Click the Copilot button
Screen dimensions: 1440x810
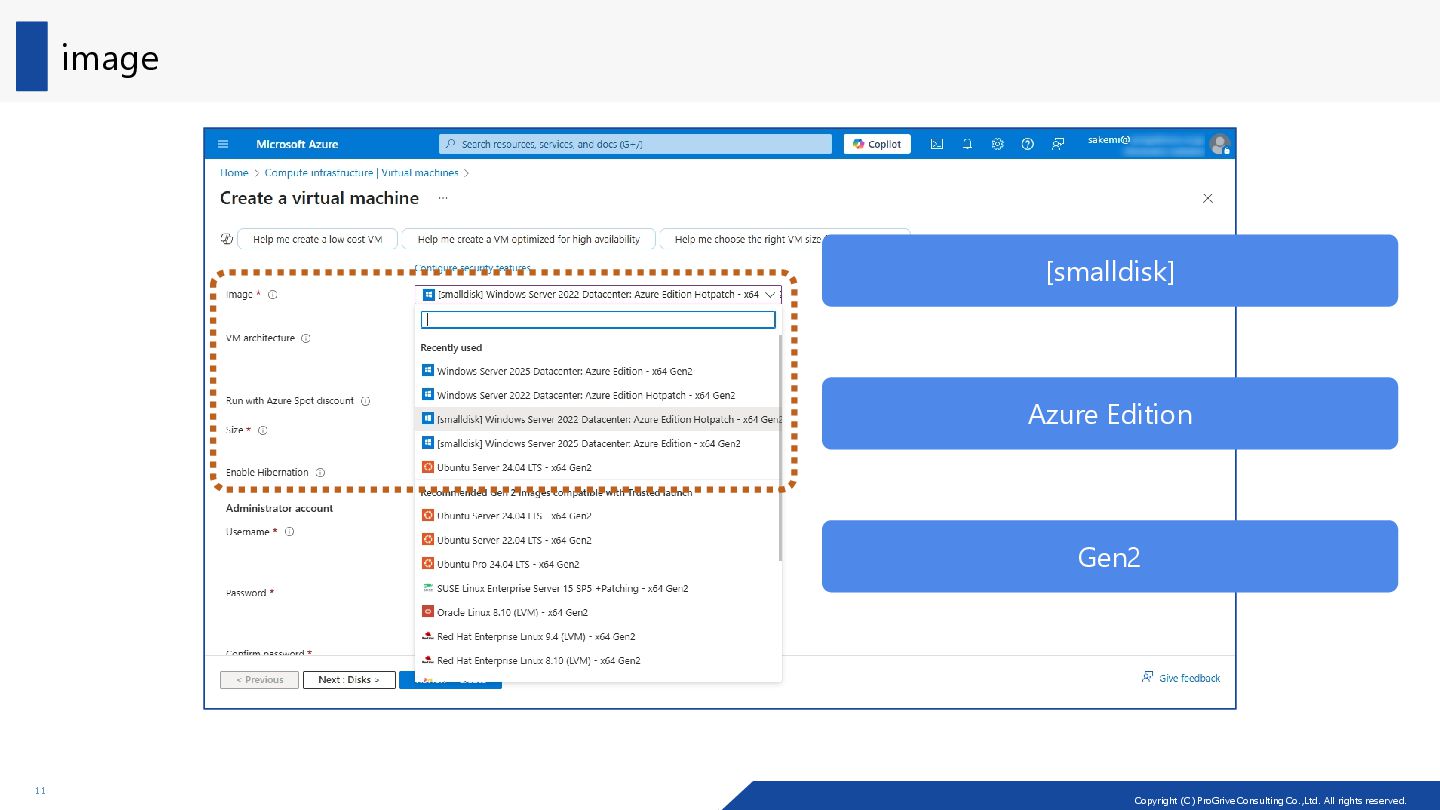pos(877,144)
